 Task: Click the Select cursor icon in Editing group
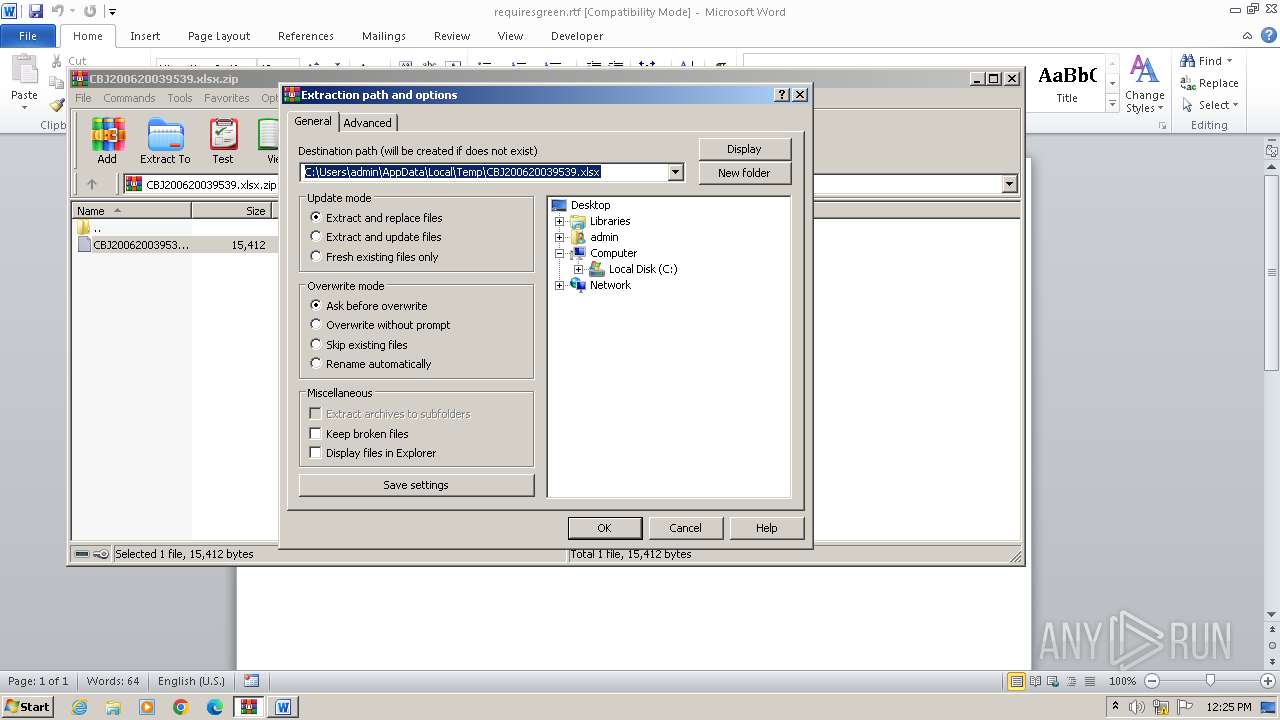coord(1188,105)
